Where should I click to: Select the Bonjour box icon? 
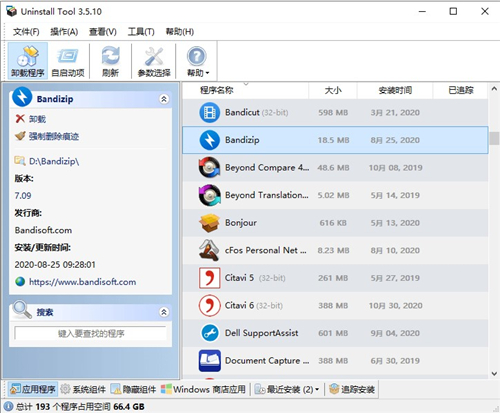209,223
